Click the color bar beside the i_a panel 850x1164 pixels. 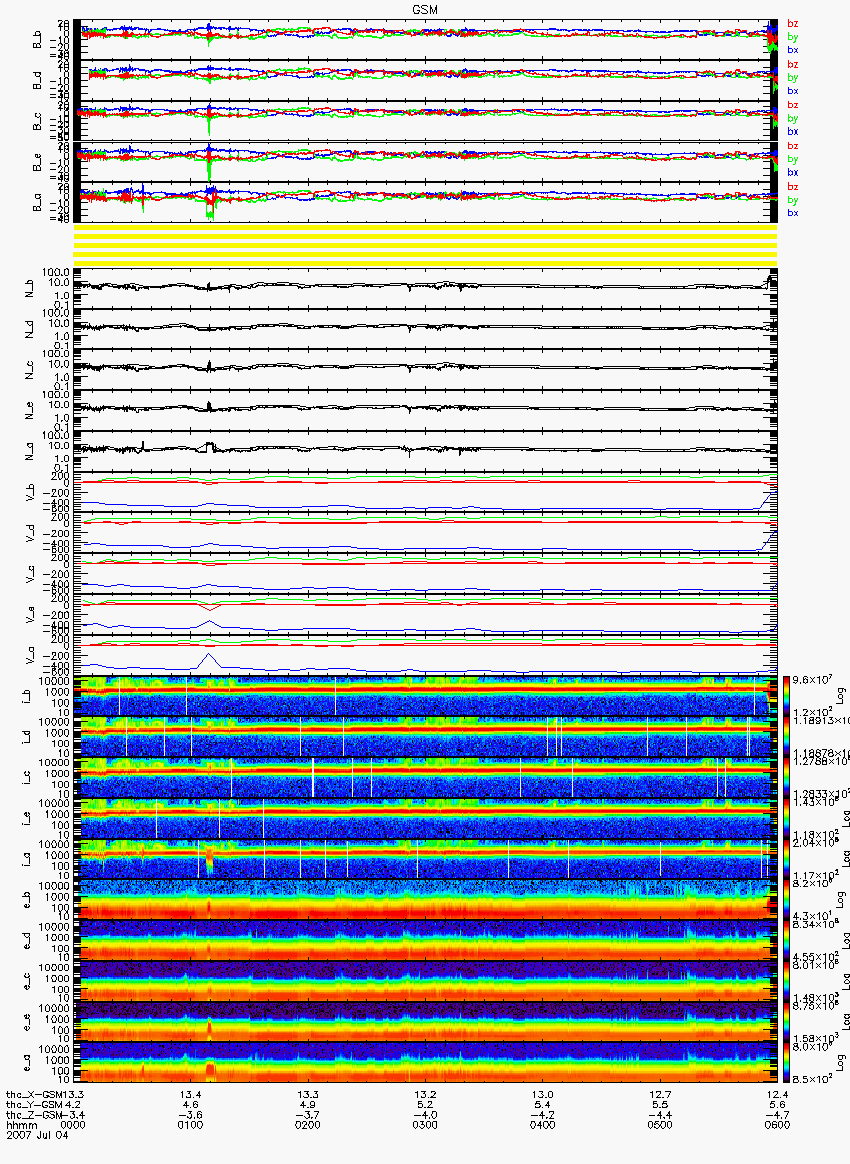pyautogui.click(x=785, y=860)
